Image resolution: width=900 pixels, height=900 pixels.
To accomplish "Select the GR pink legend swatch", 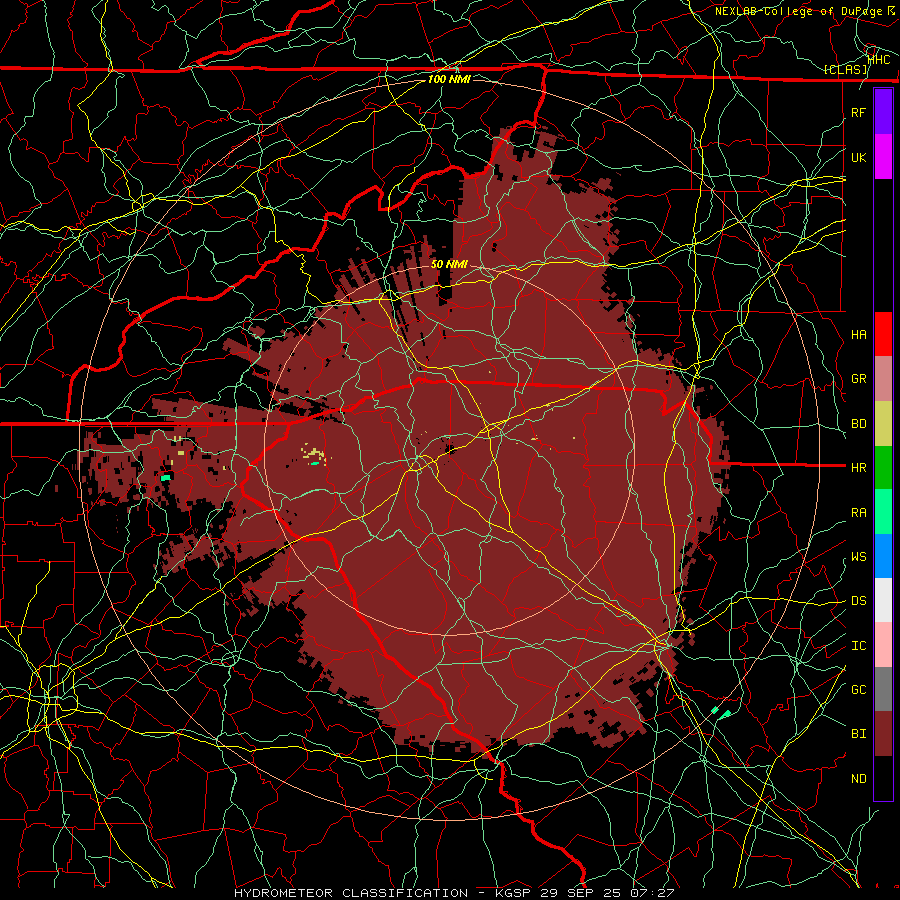I will pyautogui.click(x=883, y=379).
